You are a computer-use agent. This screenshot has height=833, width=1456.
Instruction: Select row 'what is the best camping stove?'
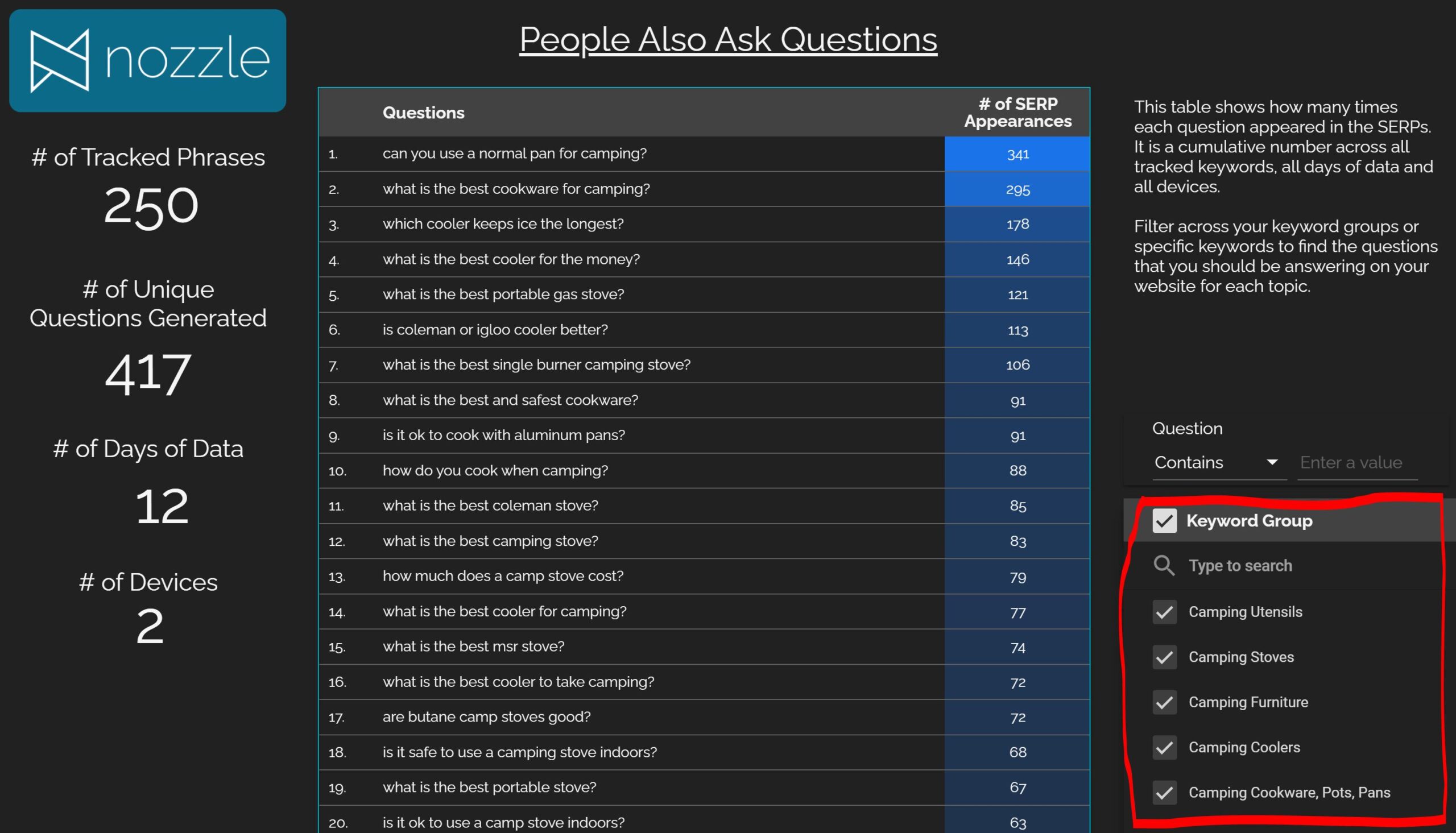click(x=704, y=541)
